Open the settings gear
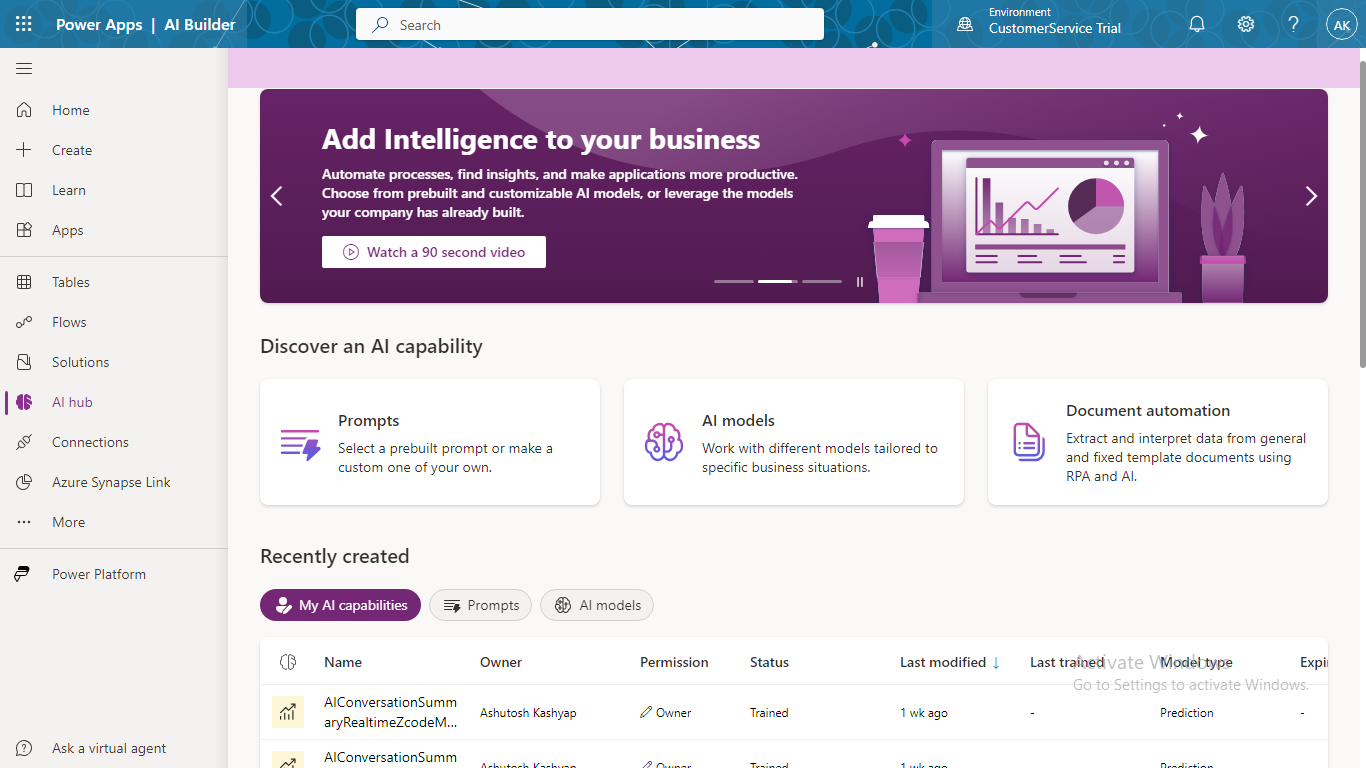Screen dimensions: 1366x768 pyautogui.click(x=1245, y=24)
